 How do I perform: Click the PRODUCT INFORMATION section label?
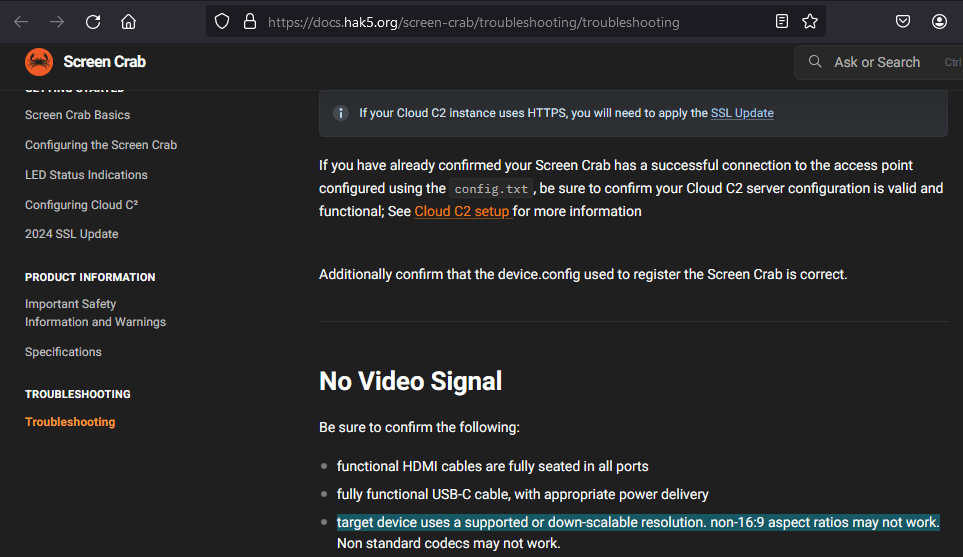tap(90, 277)
